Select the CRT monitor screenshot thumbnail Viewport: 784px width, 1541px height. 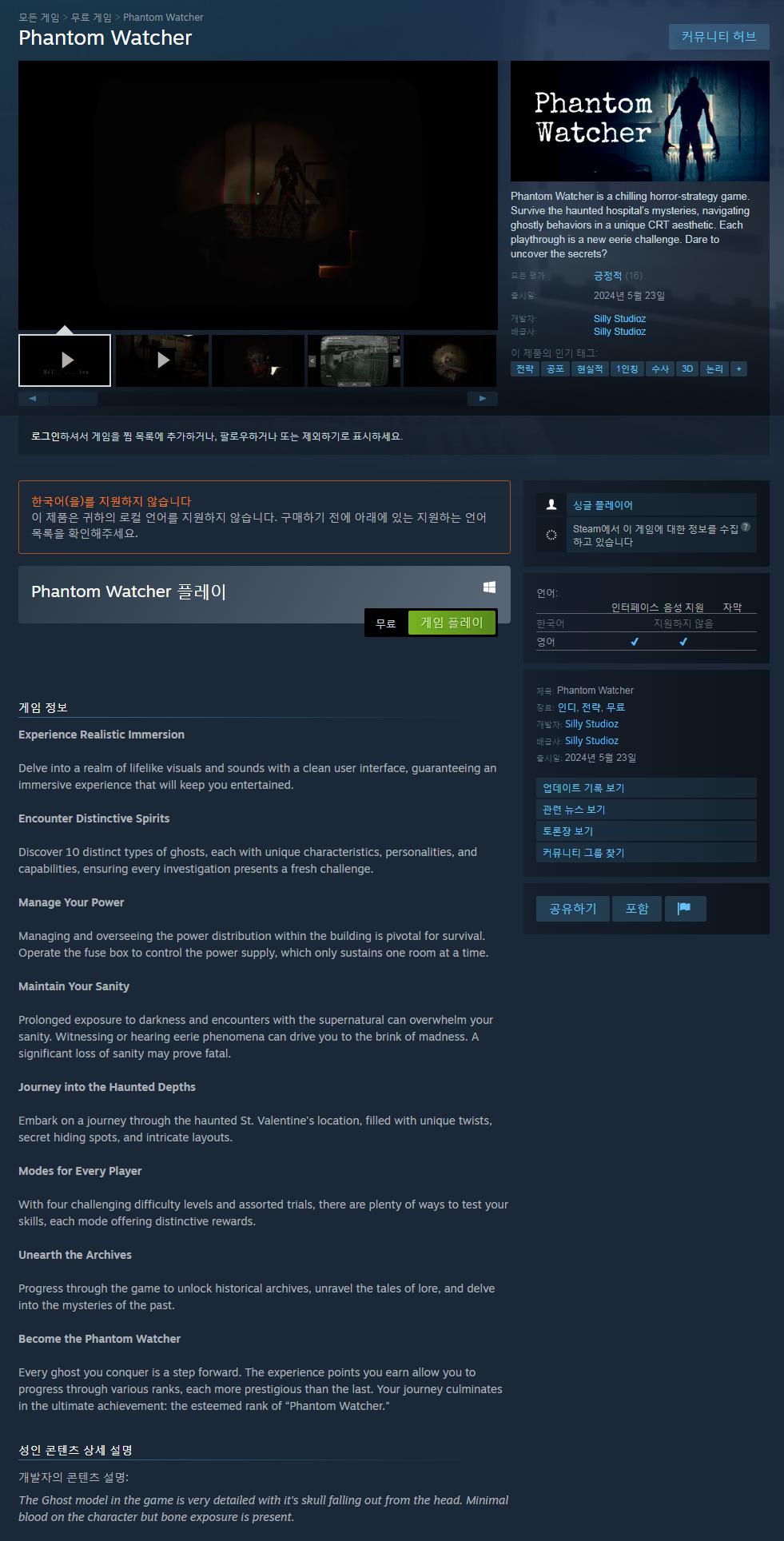(354, 360)
